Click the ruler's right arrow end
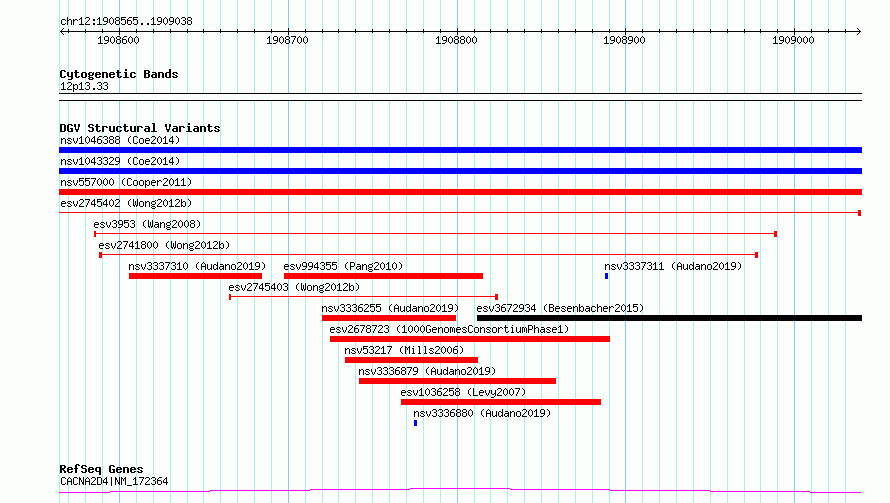 pos(859,32)
